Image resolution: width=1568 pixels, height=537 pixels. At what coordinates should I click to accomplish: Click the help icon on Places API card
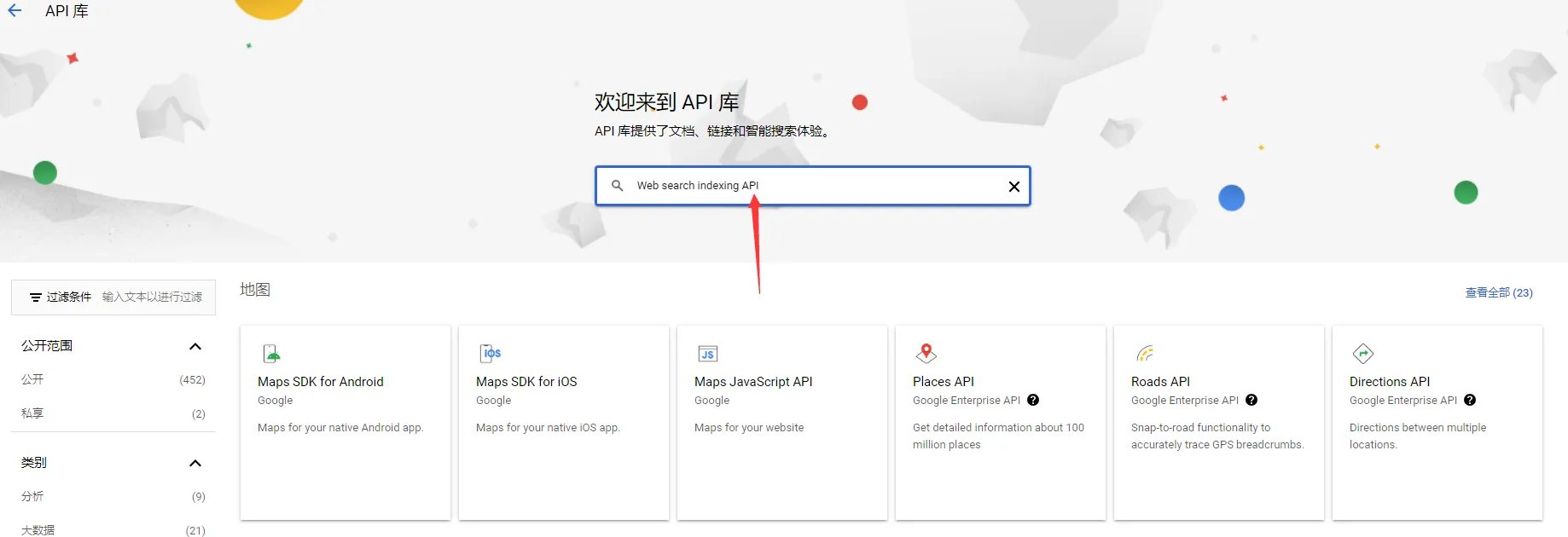[1033, 400]
